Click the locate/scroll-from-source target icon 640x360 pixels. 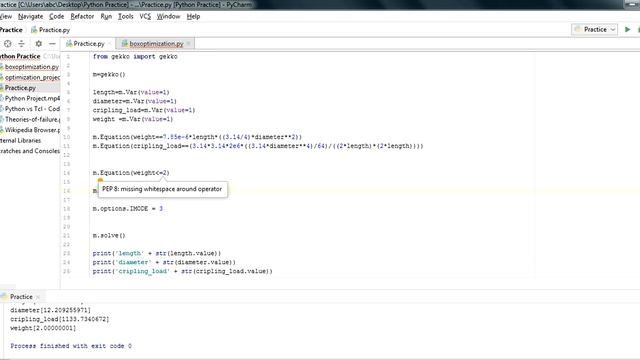(8, 44)
